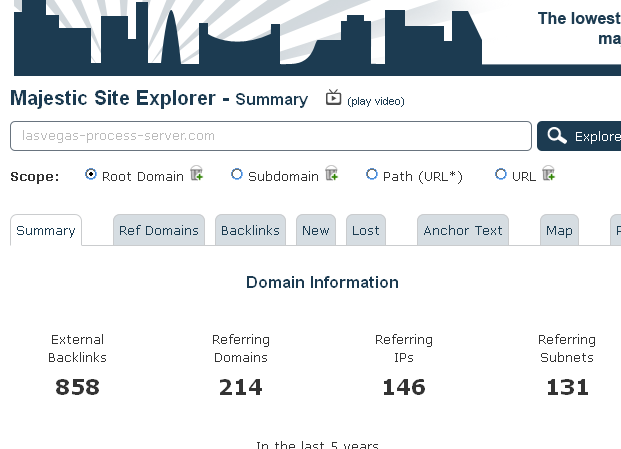The width and height of the screenshot is (621, 449).
Task: Click the Referring Domains label
Action: click(x=241, y=348)
